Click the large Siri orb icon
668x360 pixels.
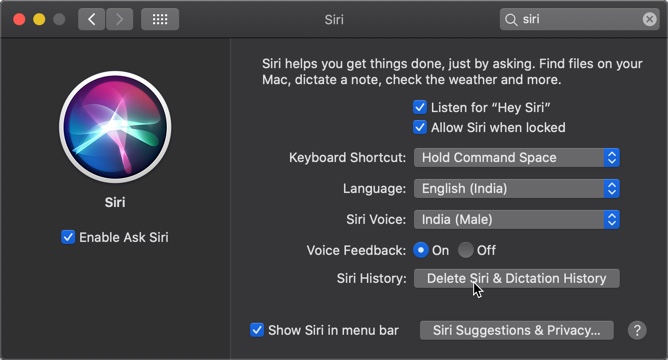(x=115, y=127)
